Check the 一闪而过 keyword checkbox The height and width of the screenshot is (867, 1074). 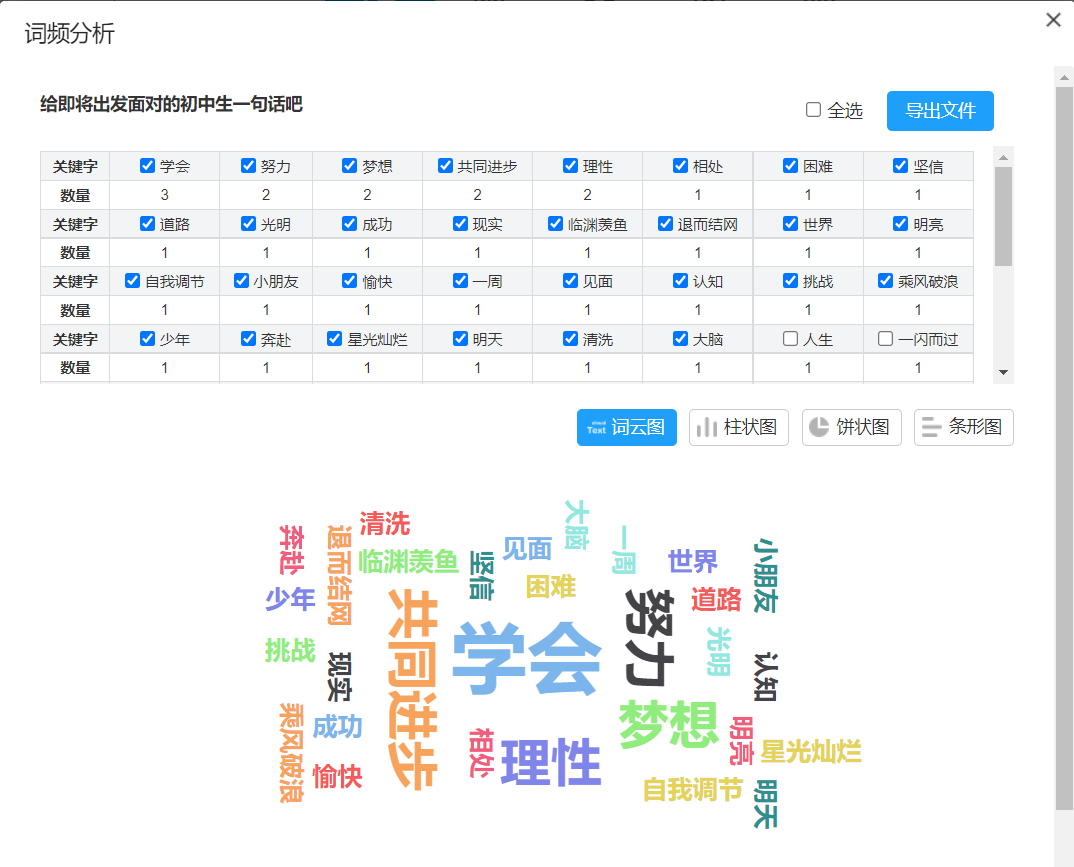[885, 339]
